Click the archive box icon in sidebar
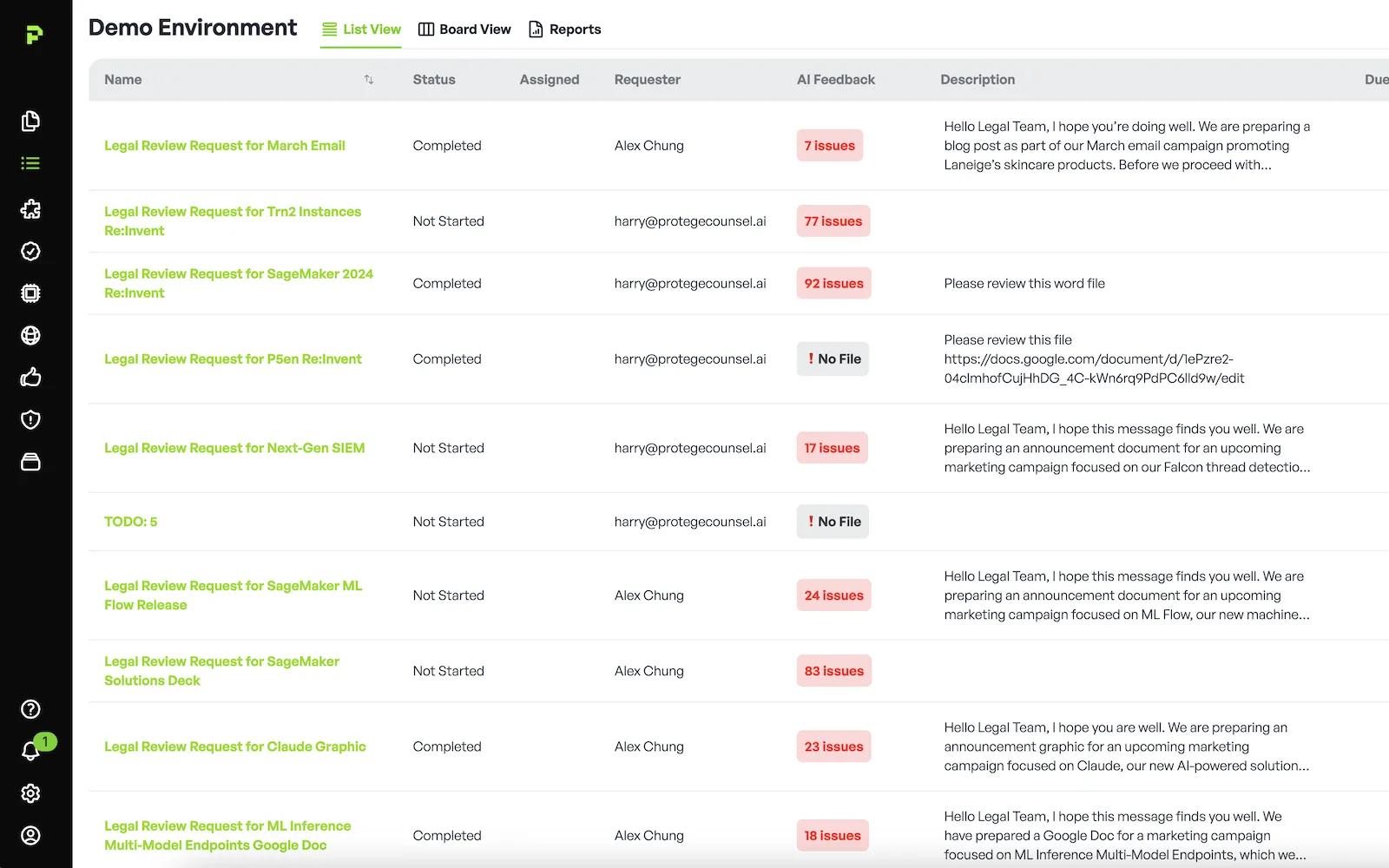Viewport: 1389px width, 868px height. coord(30,462)
